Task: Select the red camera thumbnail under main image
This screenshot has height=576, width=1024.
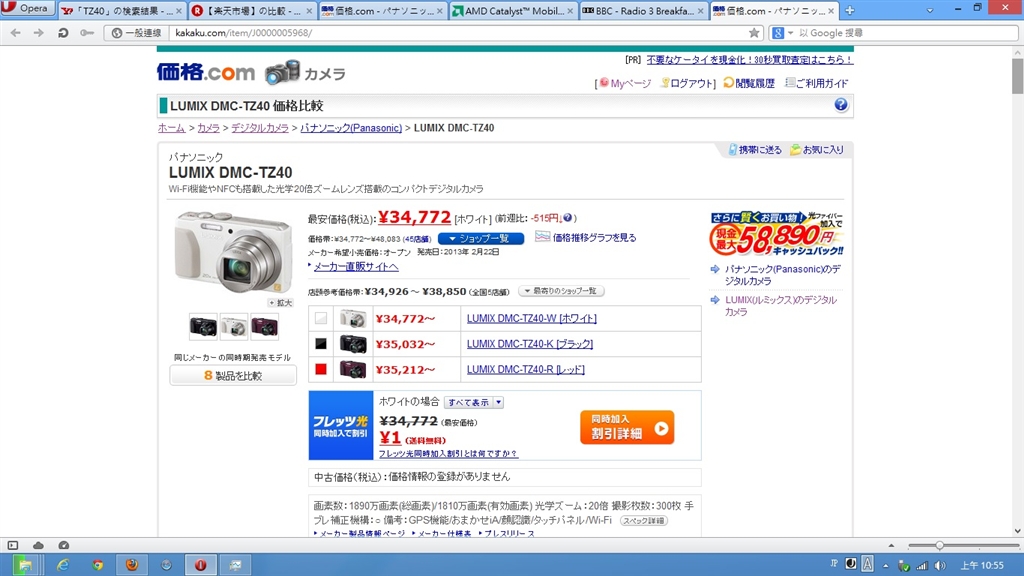Action: [x=264, y=326]
